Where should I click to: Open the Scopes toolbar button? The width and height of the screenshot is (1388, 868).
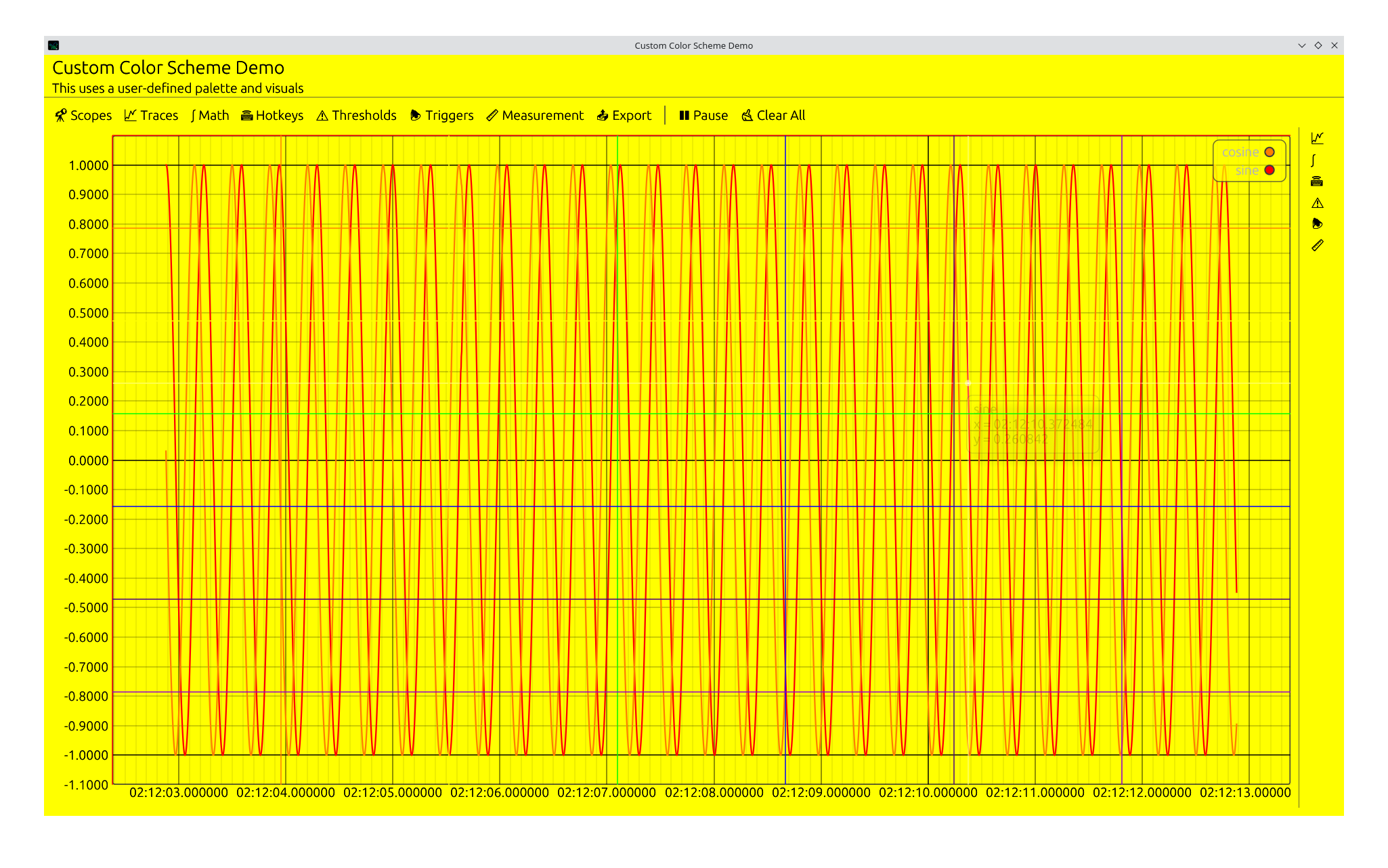[83, 115]
